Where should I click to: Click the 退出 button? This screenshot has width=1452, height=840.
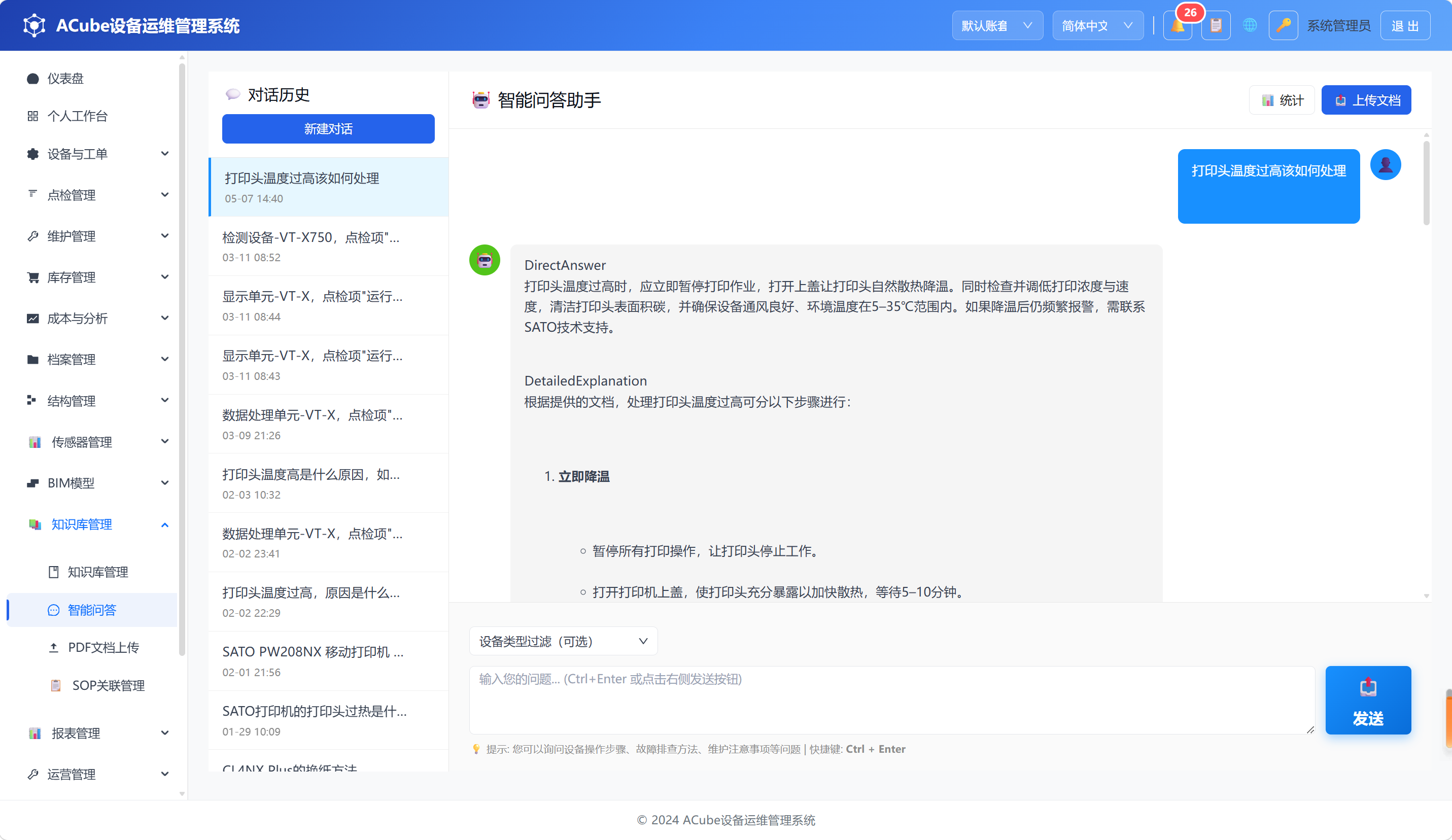coord(1405,25)
